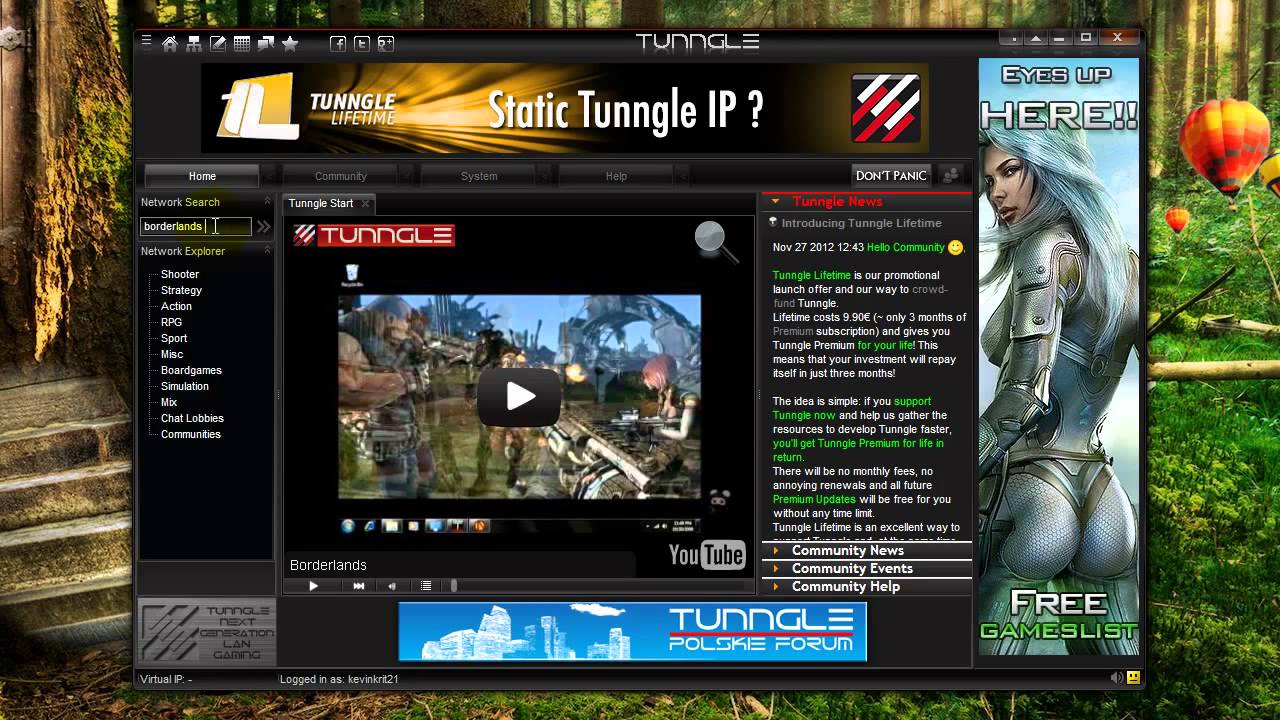The height and width of the screenshot is (720, 1280).
Task: Switch to the Tunngle Start tab
Action: pos(321,203)
